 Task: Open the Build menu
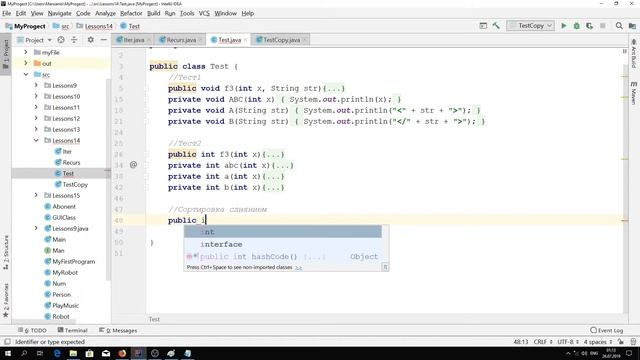153,13
